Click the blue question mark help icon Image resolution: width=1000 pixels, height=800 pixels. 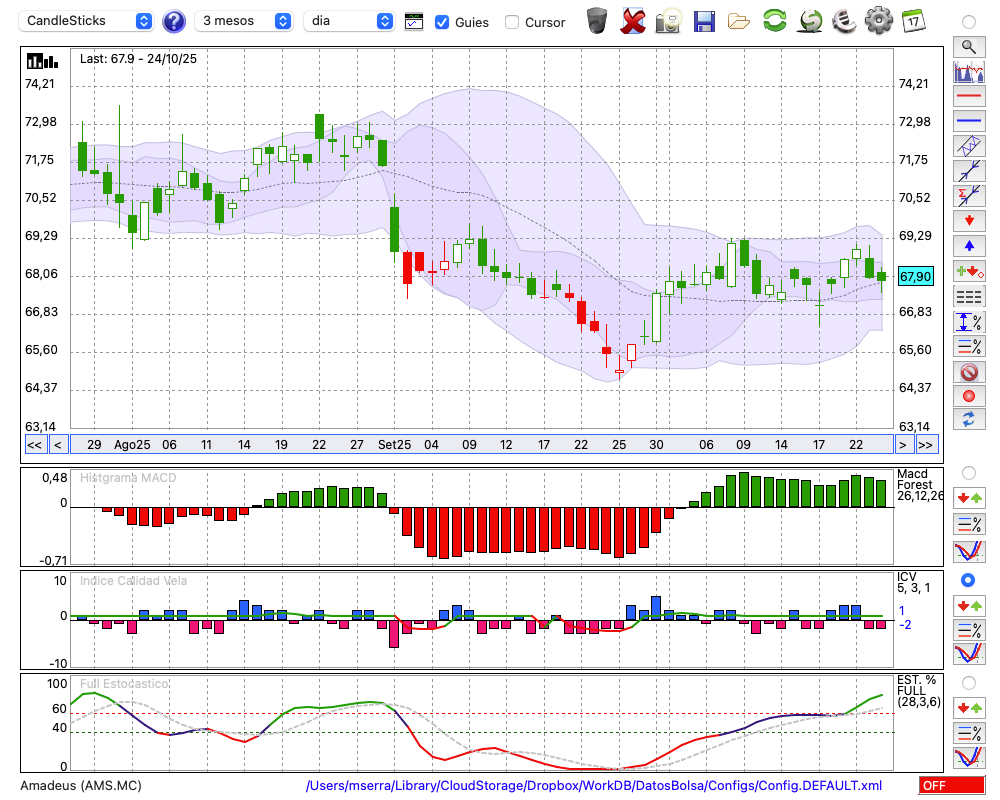coord(173,22)
